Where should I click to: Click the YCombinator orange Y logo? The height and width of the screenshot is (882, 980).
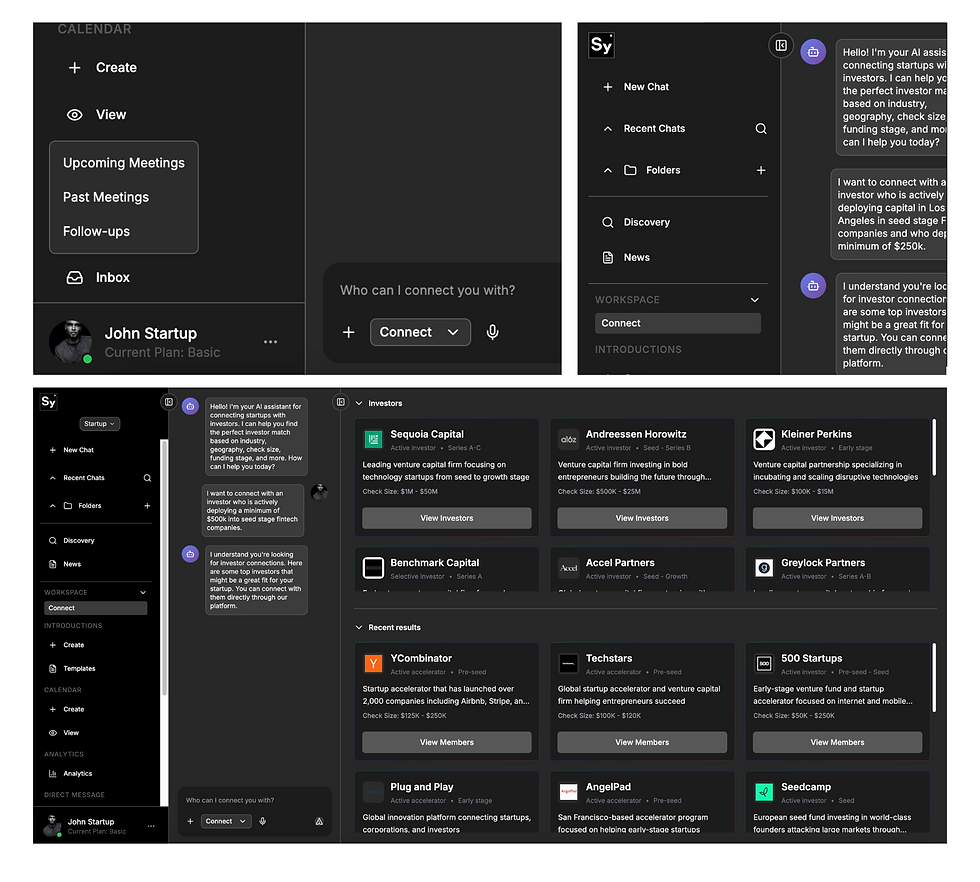tap(373, 664)
